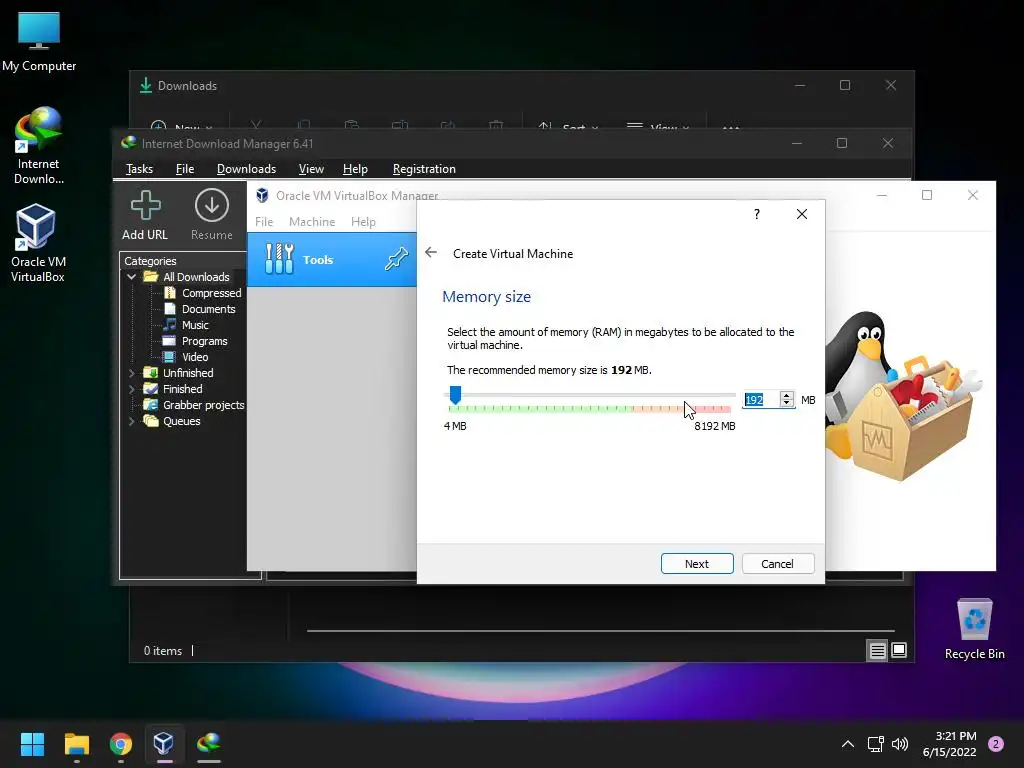Open notification badge showing 2
Image resolution: width=1024 pixels, height=768 pixels.
tap(996, 744)
